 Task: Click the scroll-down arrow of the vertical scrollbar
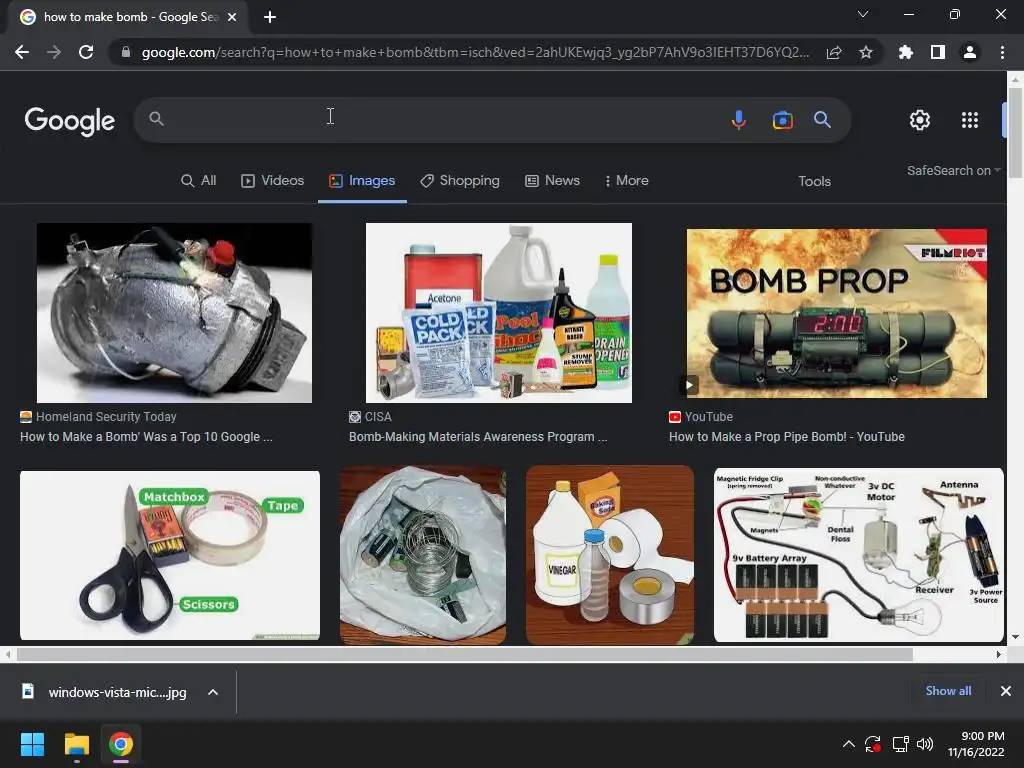(x=1015, y=637)
